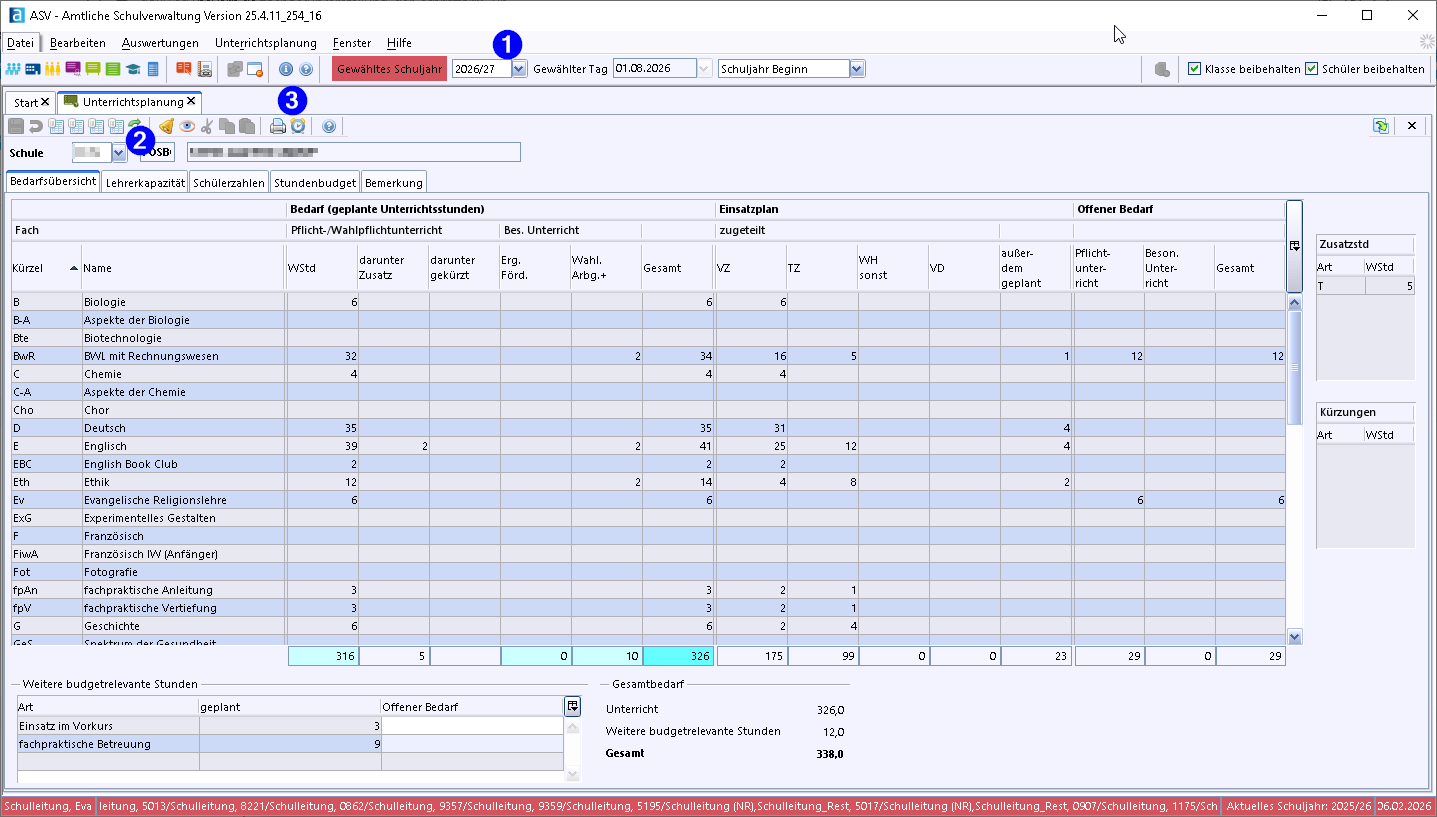Select the BWL mit Rechnungswesen row
Image resolution: width=1437 pixels, height=817 pixels.
tap(150, 356)
